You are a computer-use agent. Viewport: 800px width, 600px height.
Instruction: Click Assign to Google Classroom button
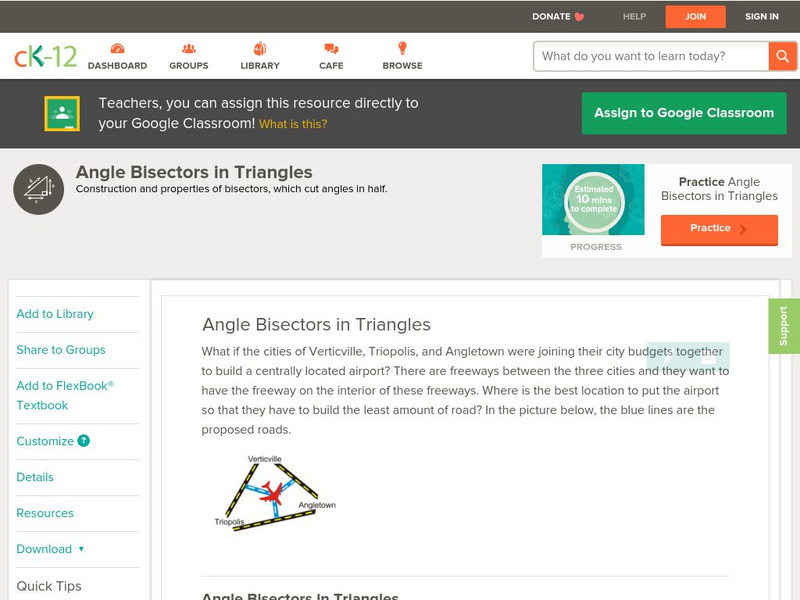tap(684, 113)
